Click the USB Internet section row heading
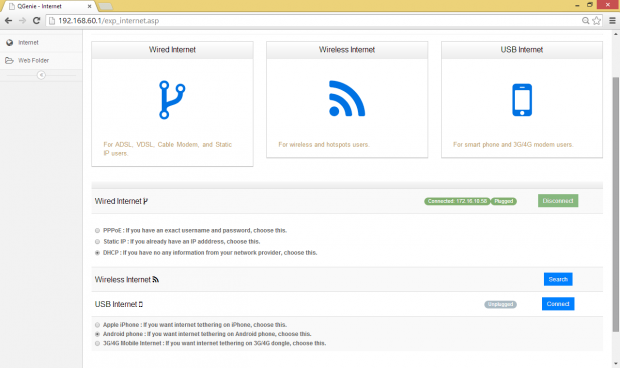This screenshot has width=620, height=368. pos(116,304)
